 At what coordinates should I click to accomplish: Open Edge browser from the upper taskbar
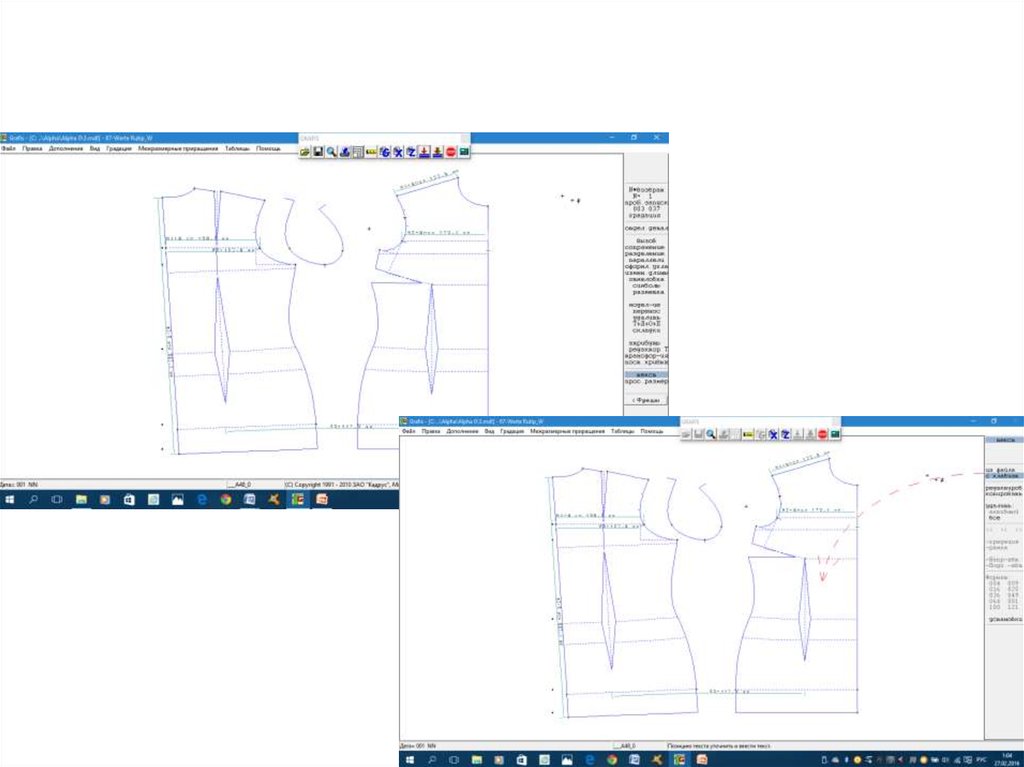(x=202, y=500)
